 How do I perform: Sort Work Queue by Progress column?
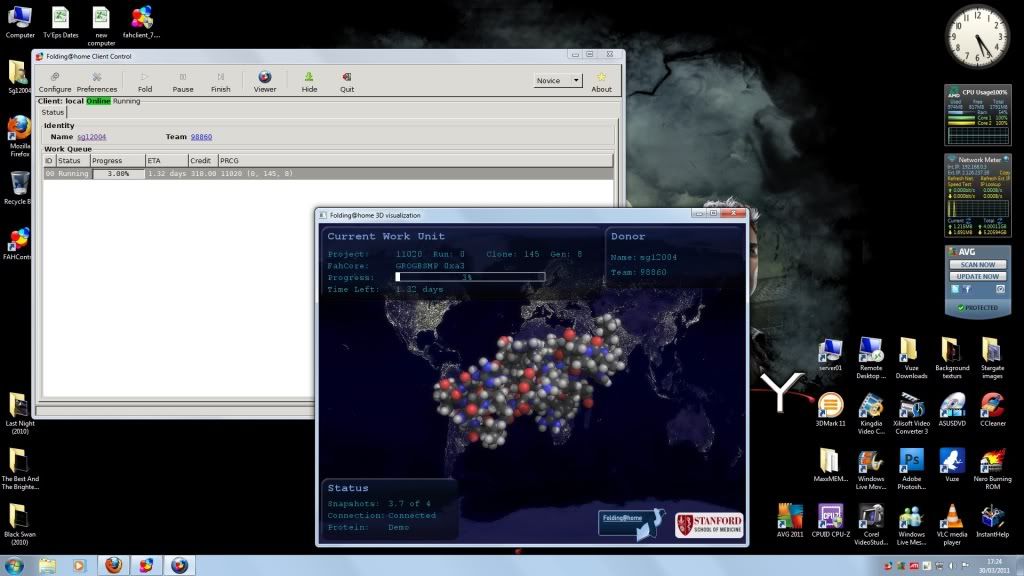point(118,161)
